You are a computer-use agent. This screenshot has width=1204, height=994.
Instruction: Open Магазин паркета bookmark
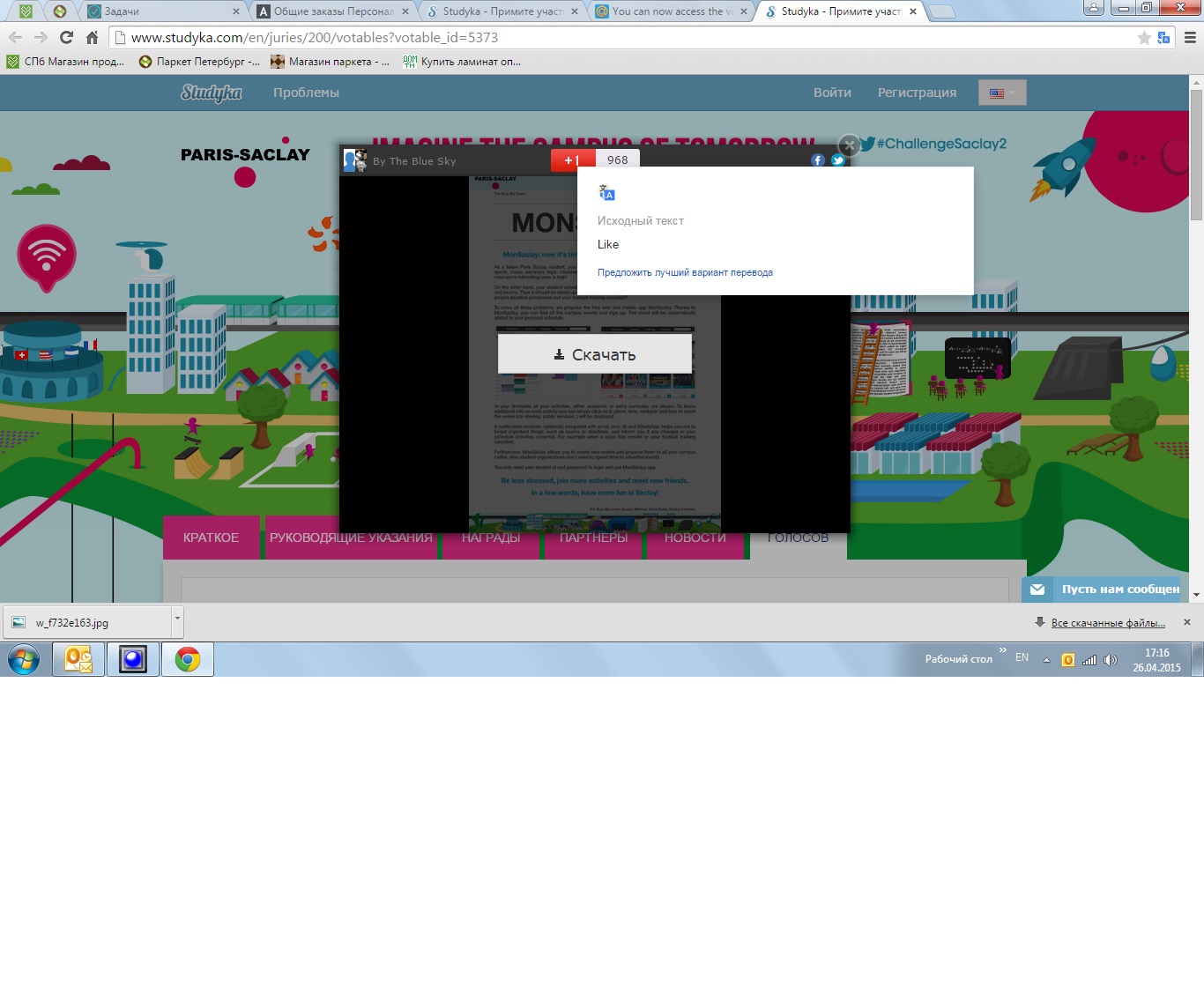click(x=330, y=62)
